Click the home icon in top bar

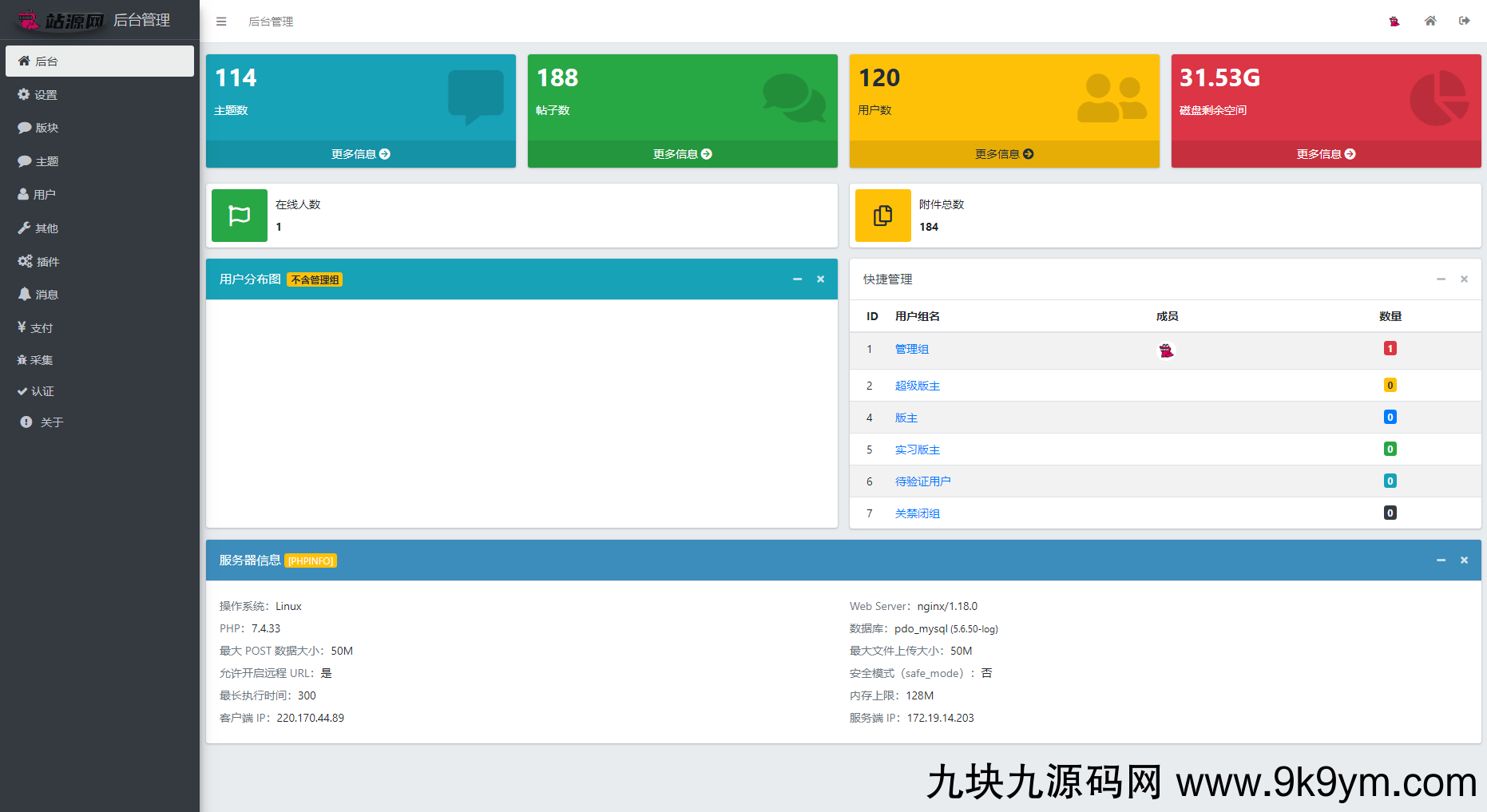pos(1430,21)
